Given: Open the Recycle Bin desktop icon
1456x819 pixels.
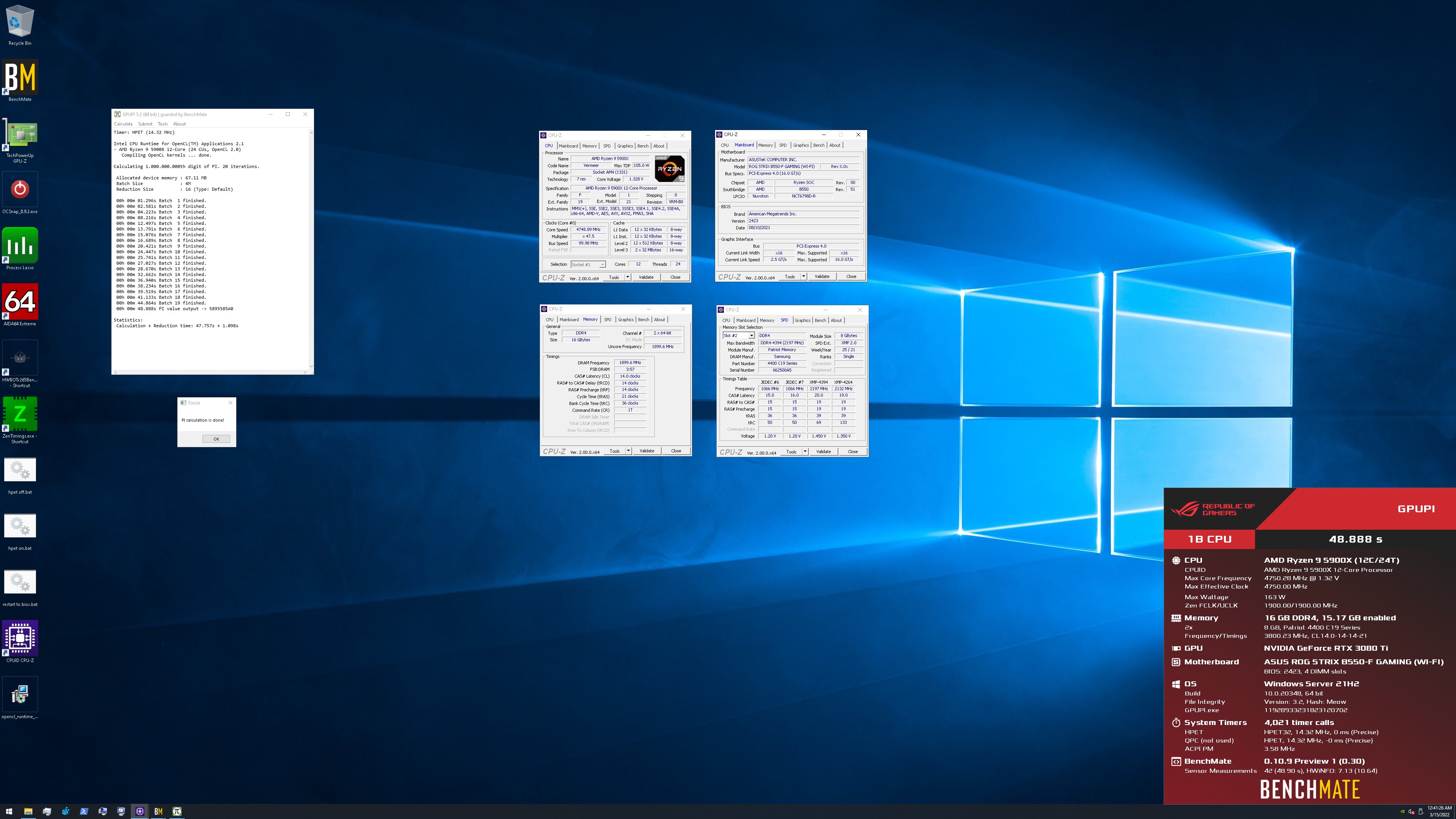Looking at the screenshot, I should tap(20, 25).
